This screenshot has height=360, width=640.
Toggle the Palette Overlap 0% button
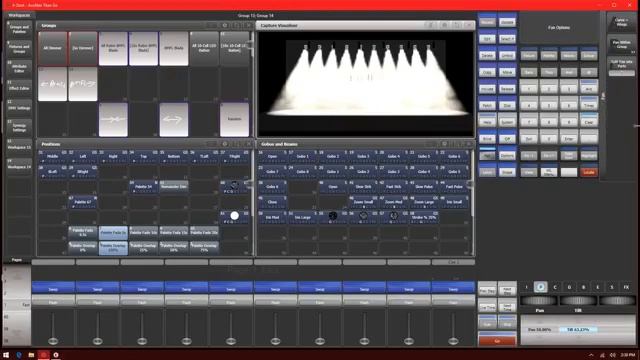point(83,248)
